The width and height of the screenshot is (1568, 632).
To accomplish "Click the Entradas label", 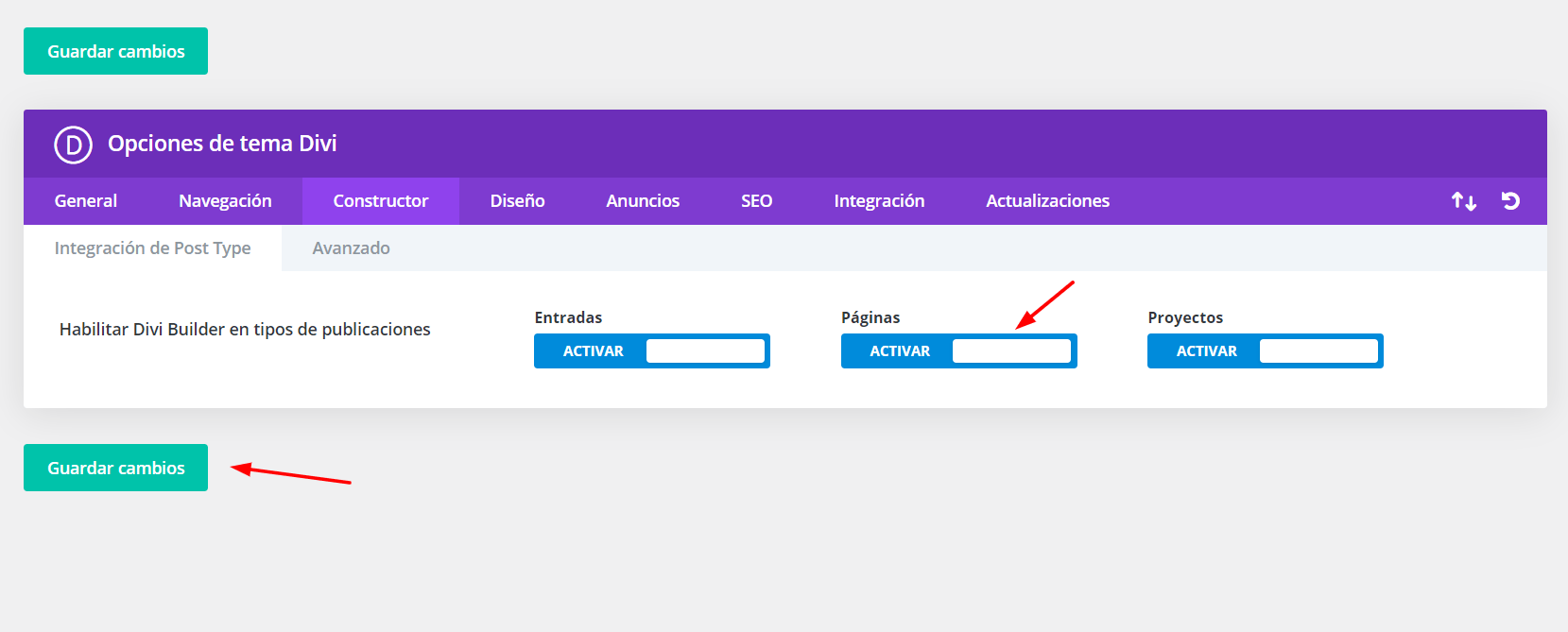I will 568,317.
